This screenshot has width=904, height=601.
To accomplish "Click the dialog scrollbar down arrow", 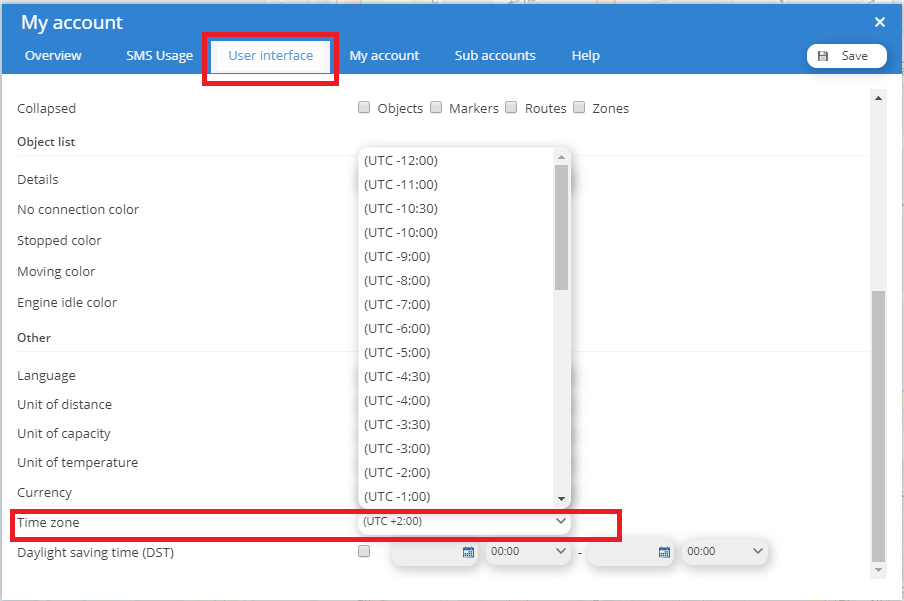I will click(878, 570).
